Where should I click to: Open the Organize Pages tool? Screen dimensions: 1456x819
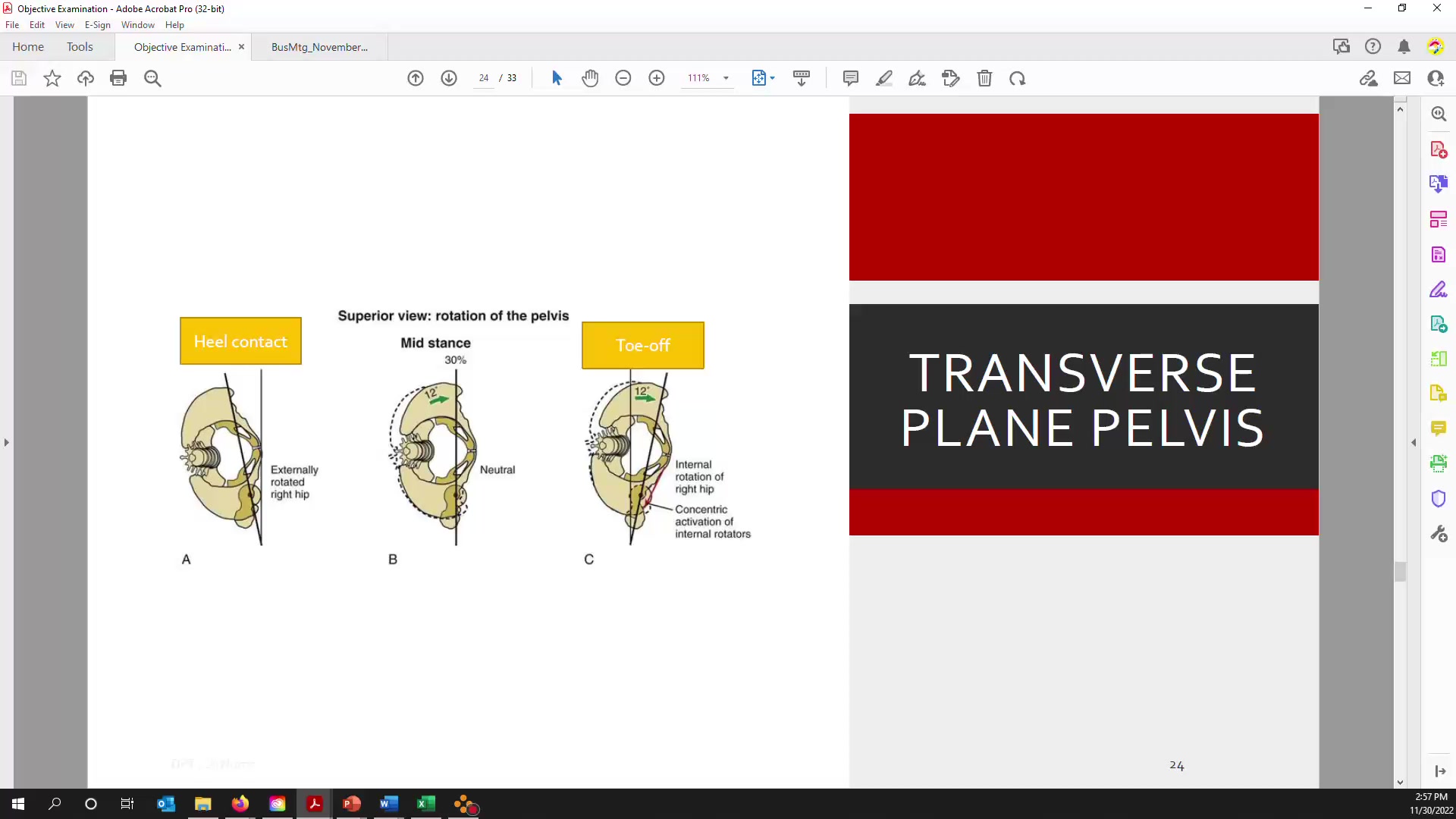(x=1439, y=218)
